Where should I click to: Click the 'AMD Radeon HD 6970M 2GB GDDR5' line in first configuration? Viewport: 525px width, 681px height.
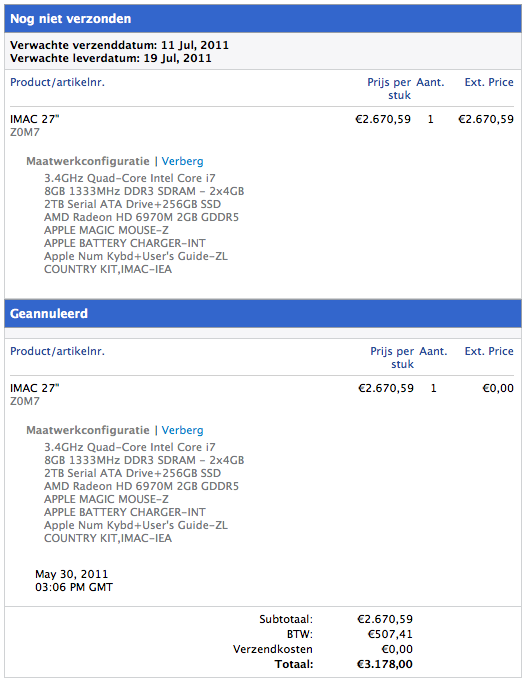tap(142, 217)
